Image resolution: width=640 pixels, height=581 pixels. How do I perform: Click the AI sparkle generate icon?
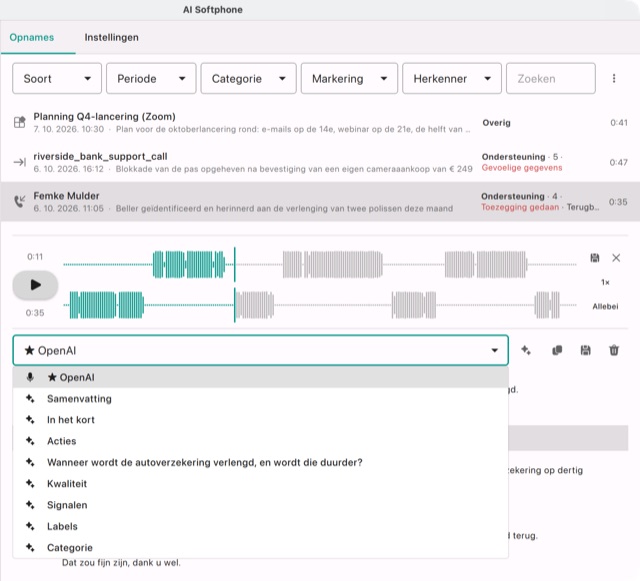click(526, 350)
